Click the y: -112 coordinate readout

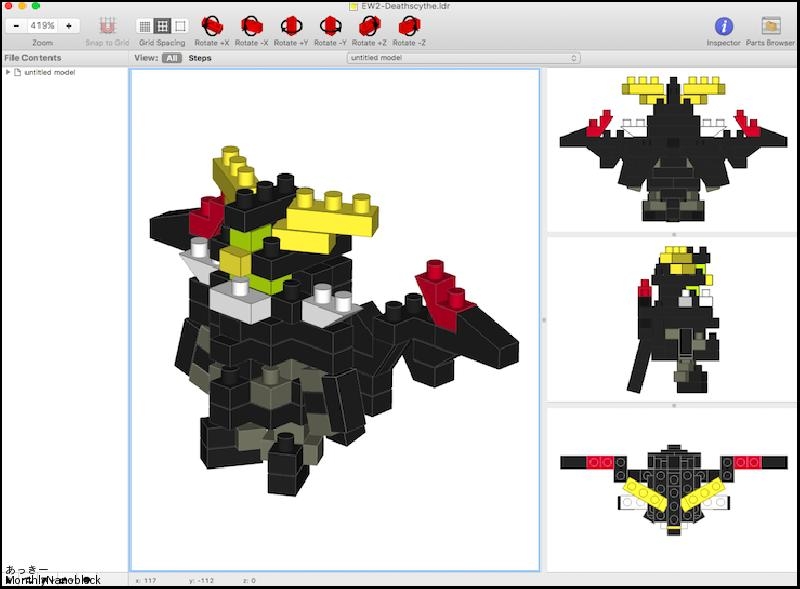(202, 580)
